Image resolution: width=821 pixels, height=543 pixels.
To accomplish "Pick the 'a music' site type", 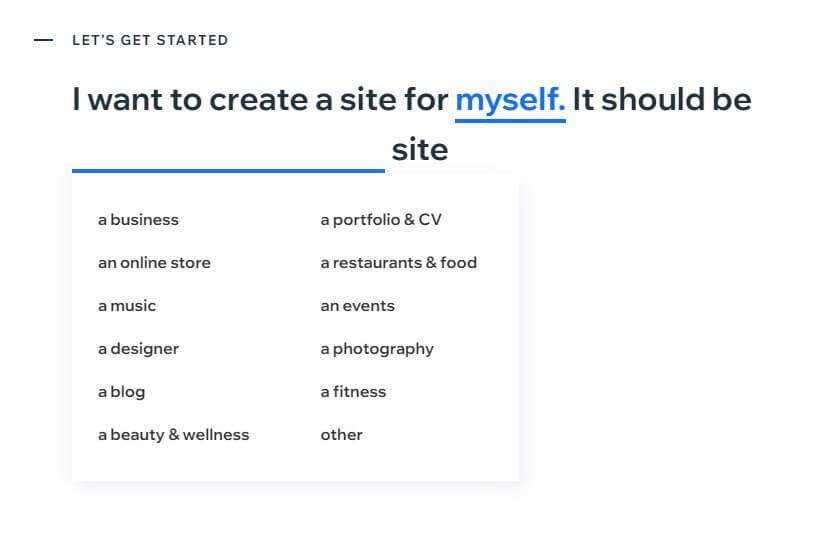I will tap(127, 305).
